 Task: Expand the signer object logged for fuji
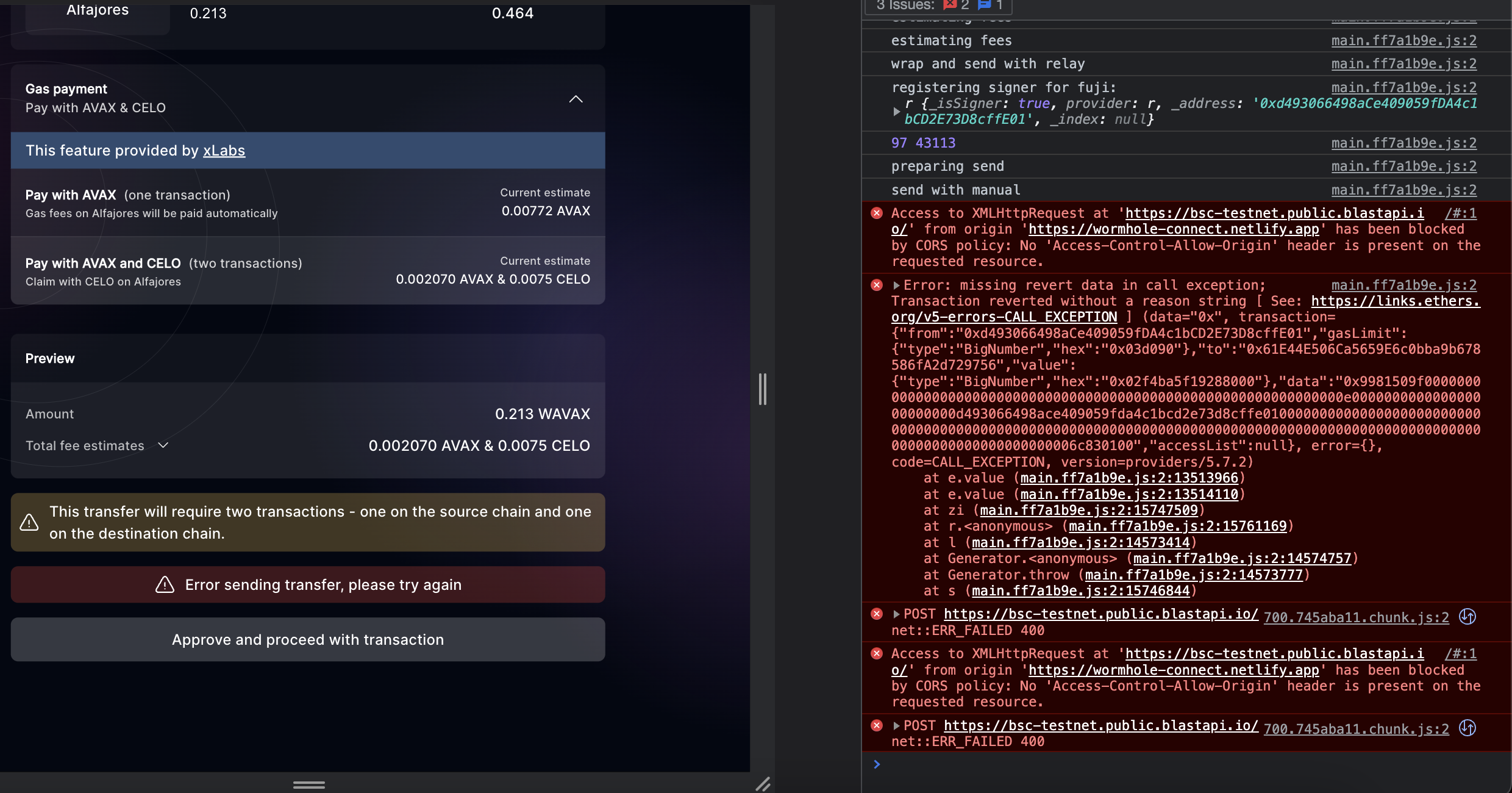point(896,111)
